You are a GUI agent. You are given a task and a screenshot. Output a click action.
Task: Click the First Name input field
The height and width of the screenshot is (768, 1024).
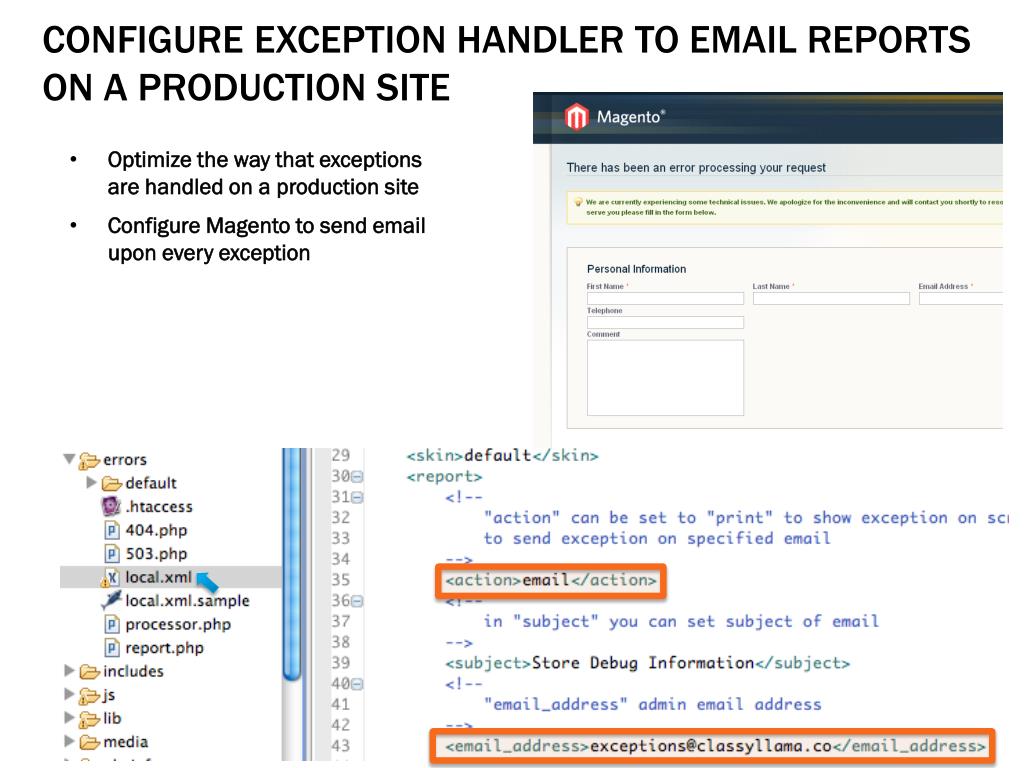[665, 298]
